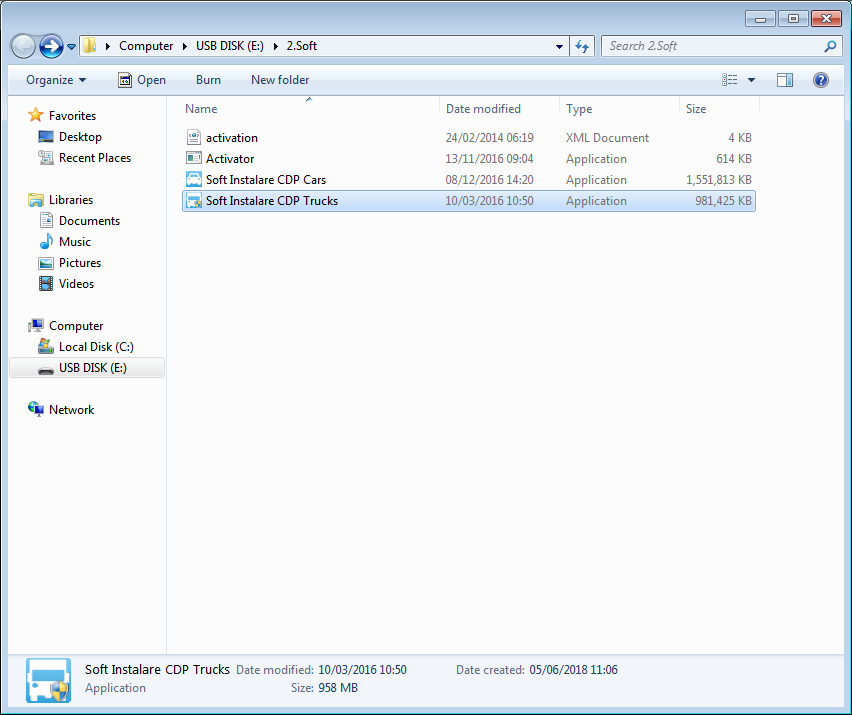Open Local Disk (C:)
This screenshot has width=852, height=715.
[96, 347]
